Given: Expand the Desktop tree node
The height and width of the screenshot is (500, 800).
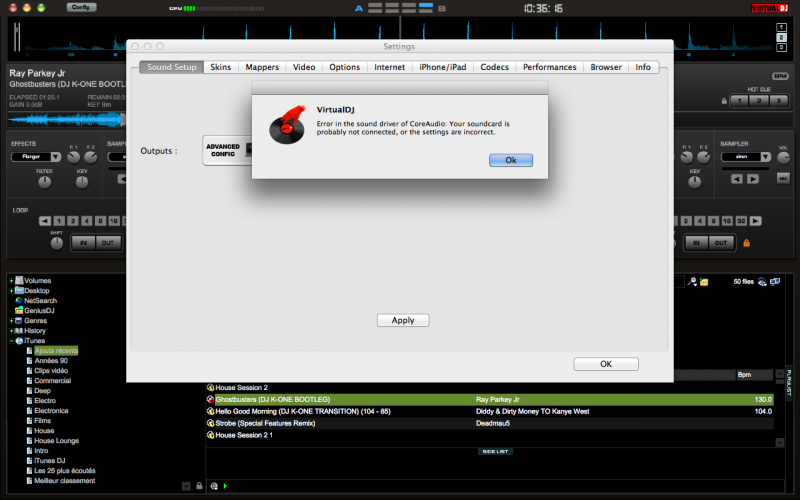Looking at the screenshot, I should coord(11,291).
